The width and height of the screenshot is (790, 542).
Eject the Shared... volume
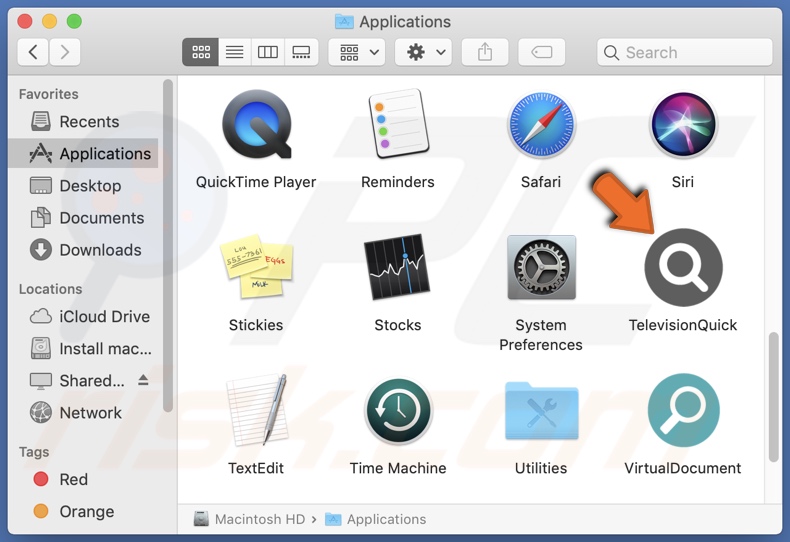(143, 380)
